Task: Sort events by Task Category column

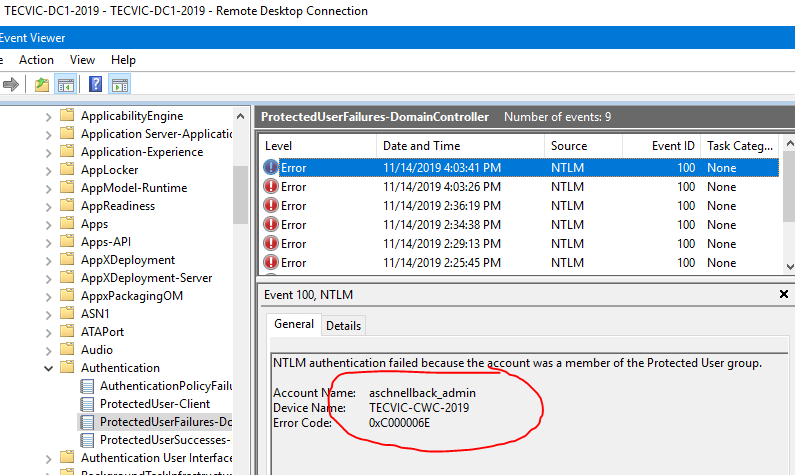Action: coord(740,146)
